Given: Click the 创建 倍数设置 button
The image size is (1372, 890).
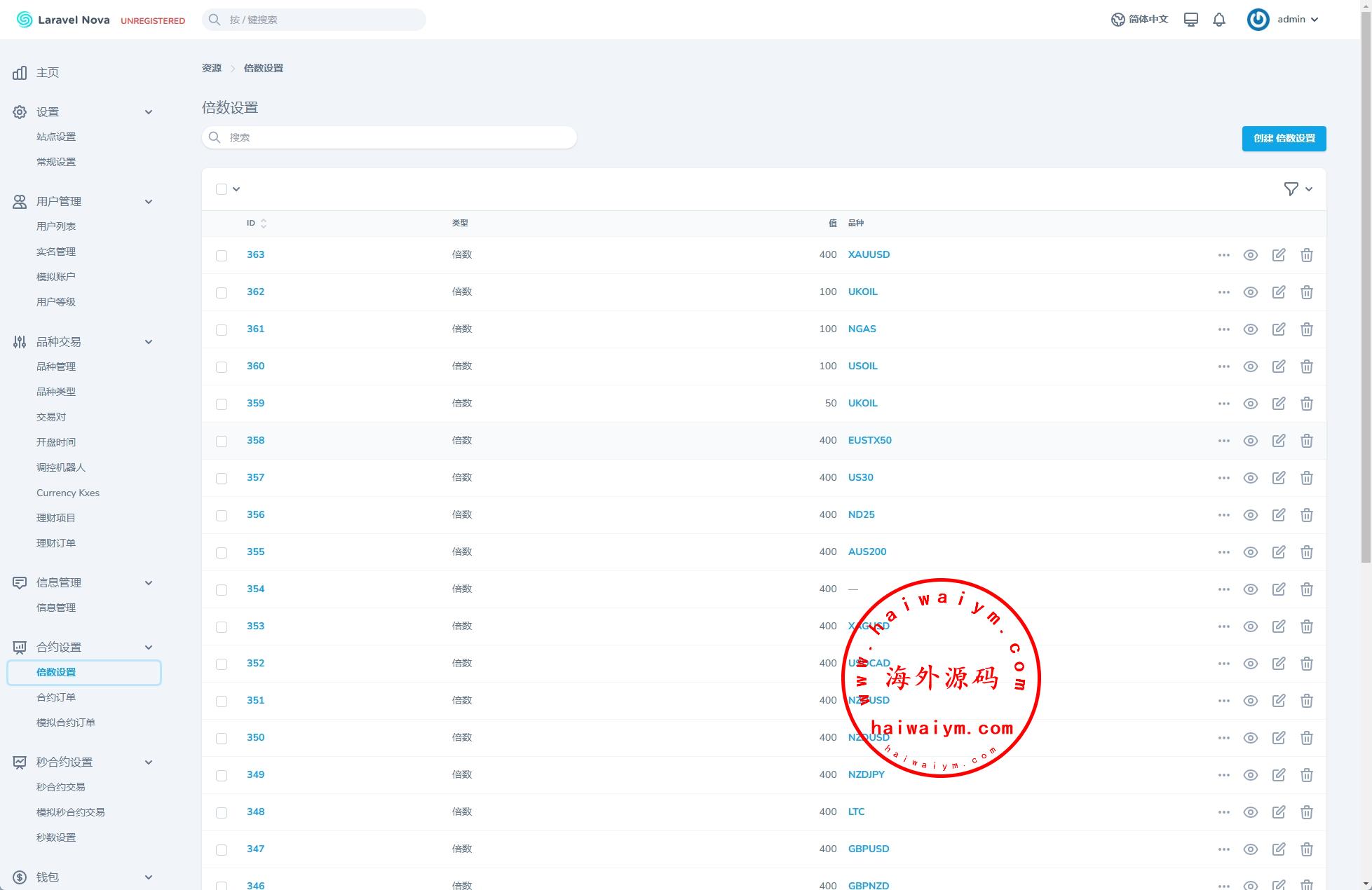Looking at the screenshot, I should pyautogui.click(x=1284, y=138).
